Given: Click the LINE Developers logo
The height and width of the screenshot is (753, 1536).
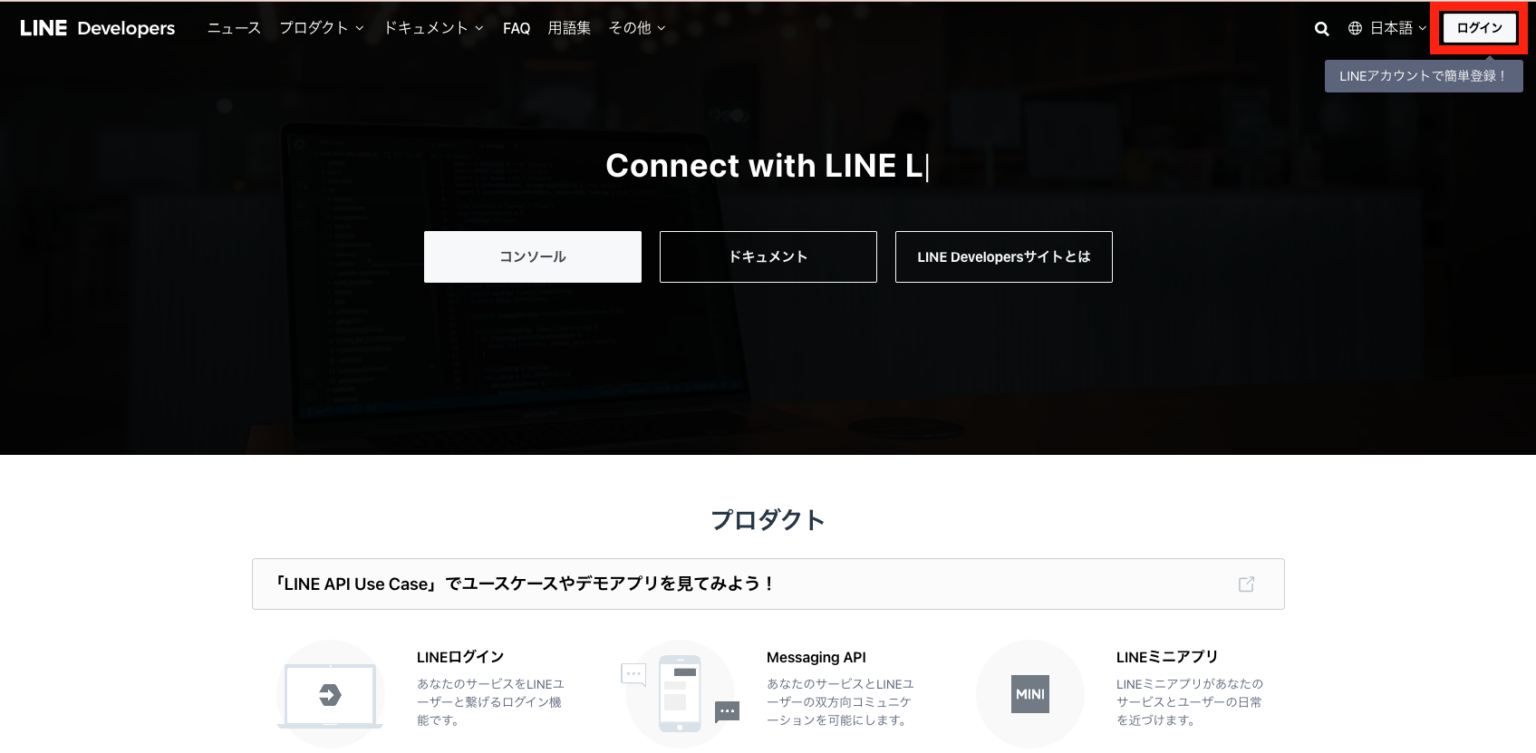Looking at the screenshot, I should 96,28.
